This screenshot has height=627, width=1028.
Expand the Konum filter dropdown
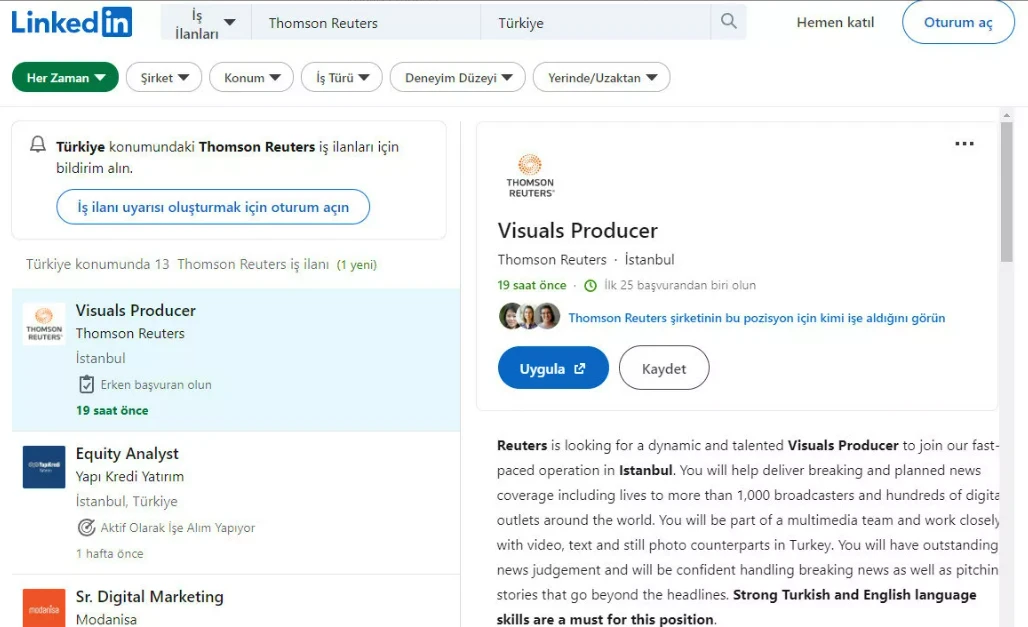tap(251, 78)
